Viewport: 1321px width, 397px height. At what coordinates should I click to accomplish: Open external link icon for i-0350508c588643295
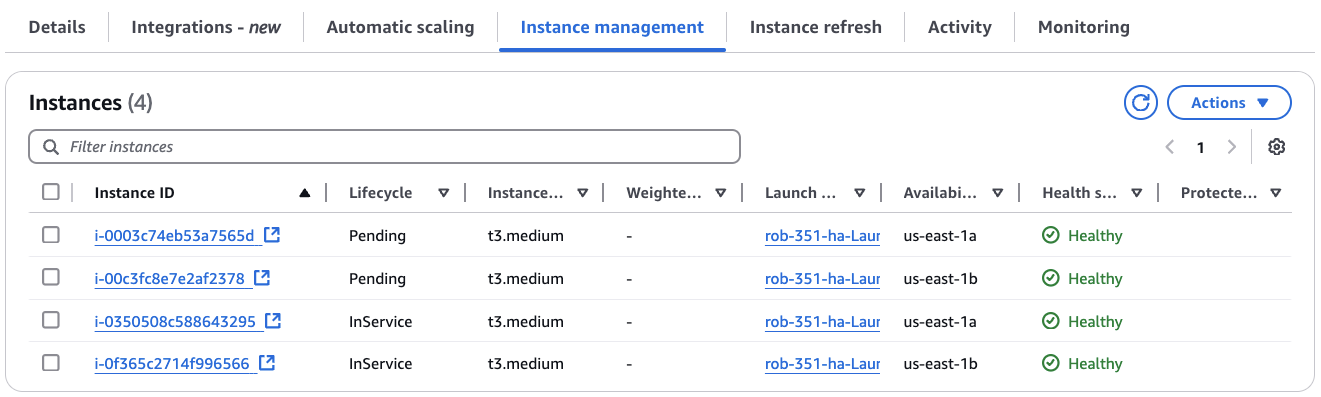(x=273, y=321)
